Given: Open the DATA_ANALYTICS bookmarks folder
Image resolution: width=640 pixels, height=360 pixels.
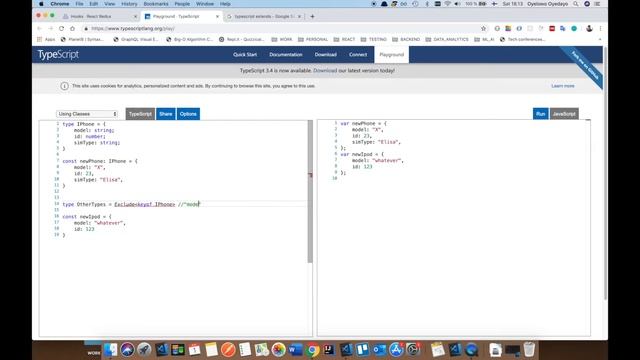Looking at the screenshot, I should click(x=447, y=40).
